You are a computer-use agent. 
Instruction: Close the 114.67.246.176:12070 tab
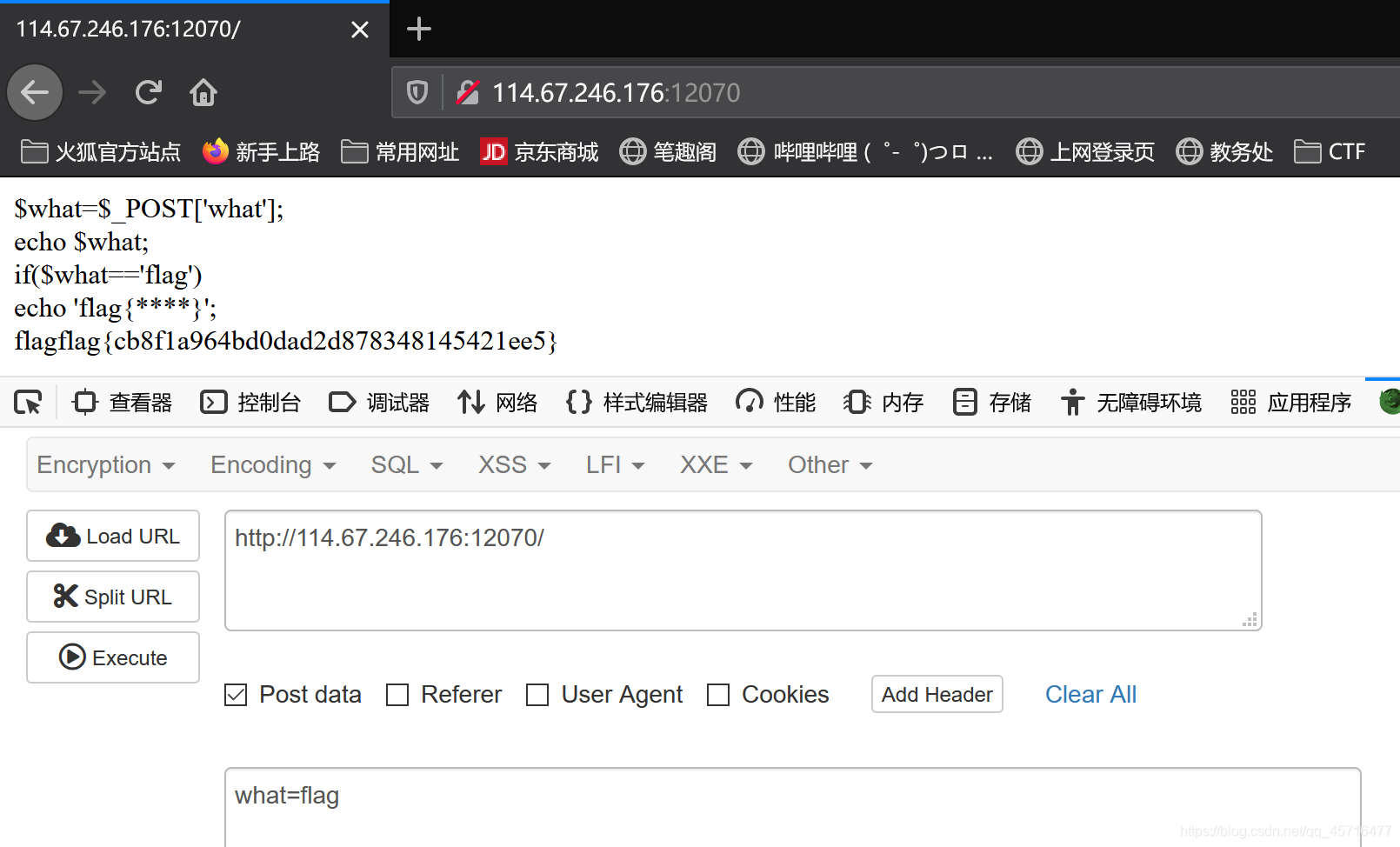360,30
